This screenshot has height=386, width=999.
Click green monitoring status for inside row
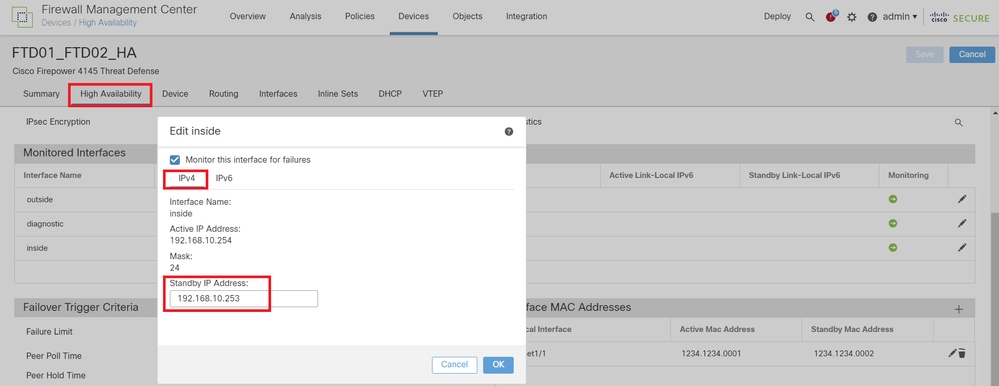pos(893,248)
